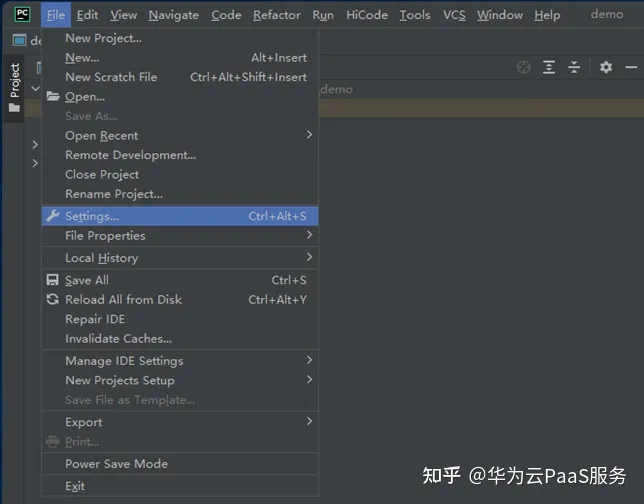Open the Help menu
644x504 pixels.
[547, 15]
